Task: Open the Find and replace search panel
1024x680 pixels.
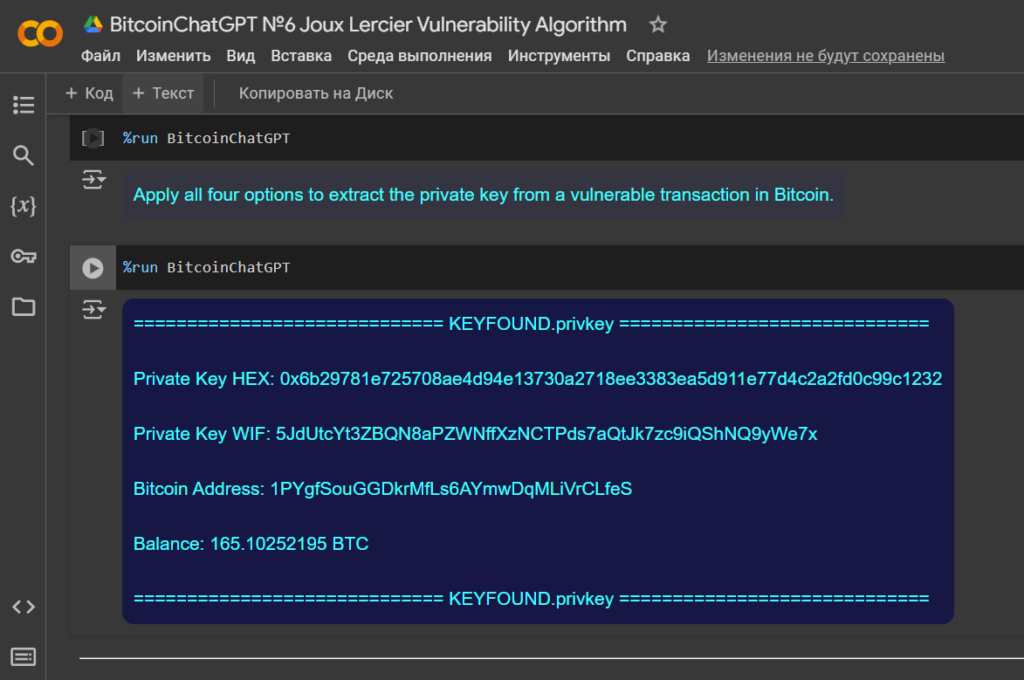Action: pyautogui.click(x=24, y=155)
